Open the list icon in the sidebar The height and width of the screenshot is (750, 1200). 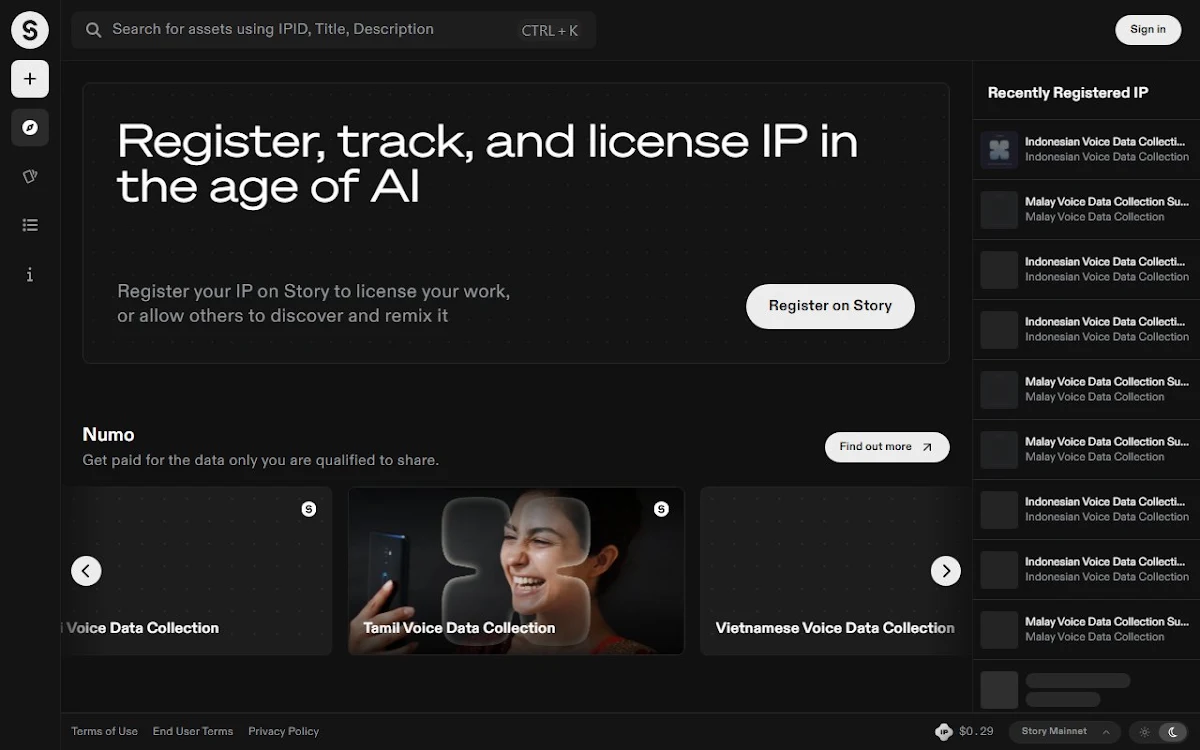click(30, 225)
